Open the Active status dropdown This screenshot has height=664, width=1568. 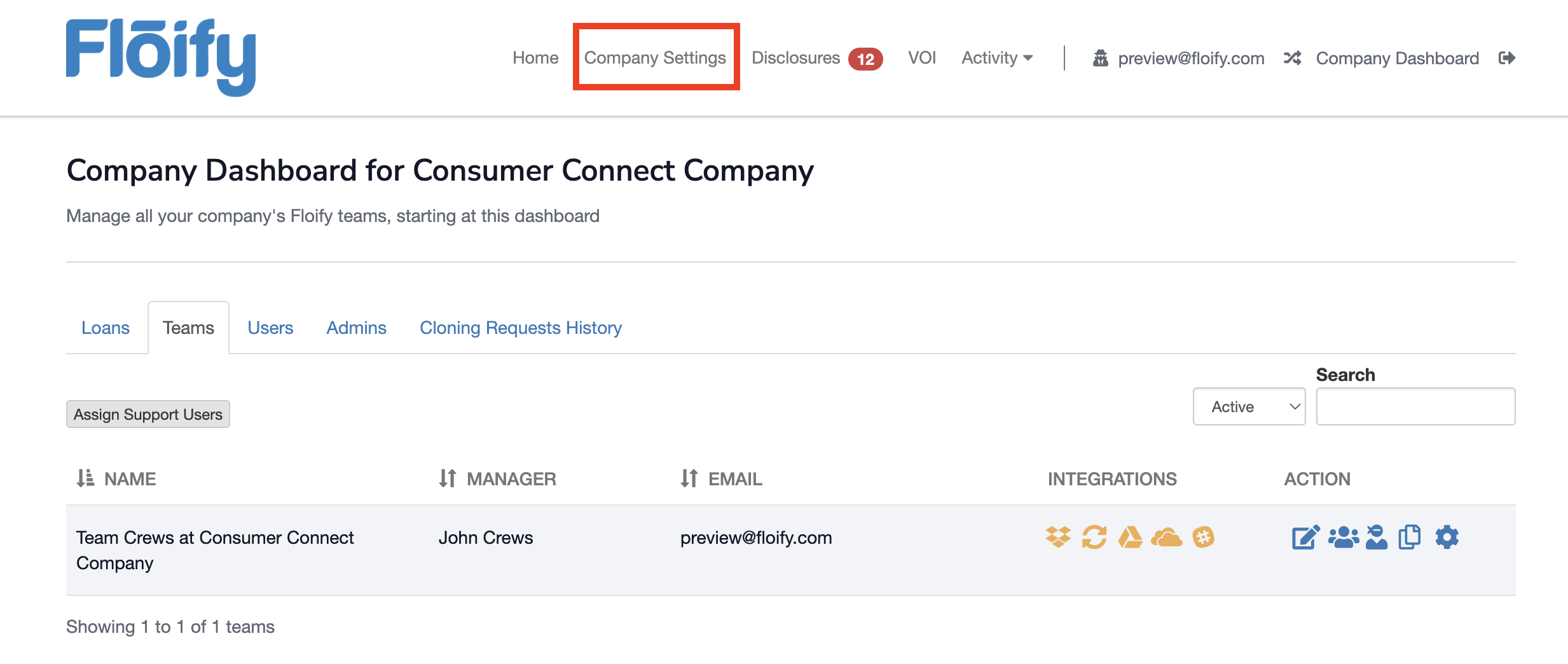[1249, 406]
